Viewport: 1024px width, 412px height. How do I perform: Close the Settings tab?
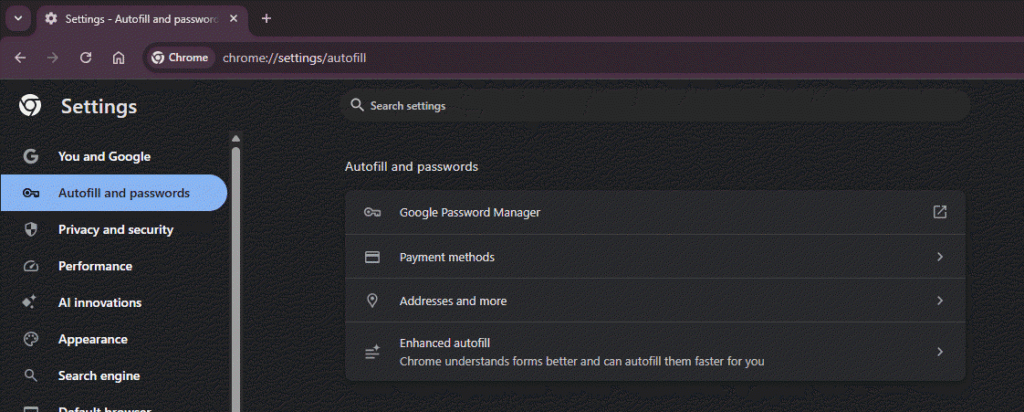point(234,19)
